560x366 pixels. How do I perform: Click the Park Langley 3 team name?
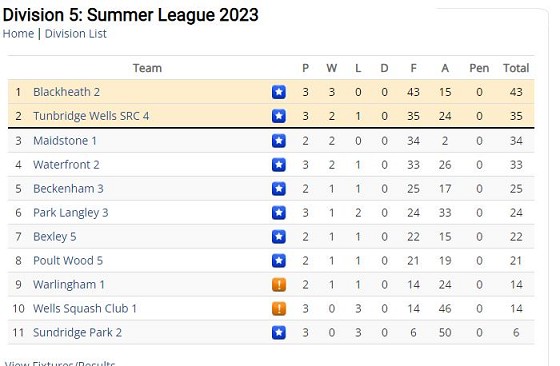pyautogui.click(x=70, y=213)
